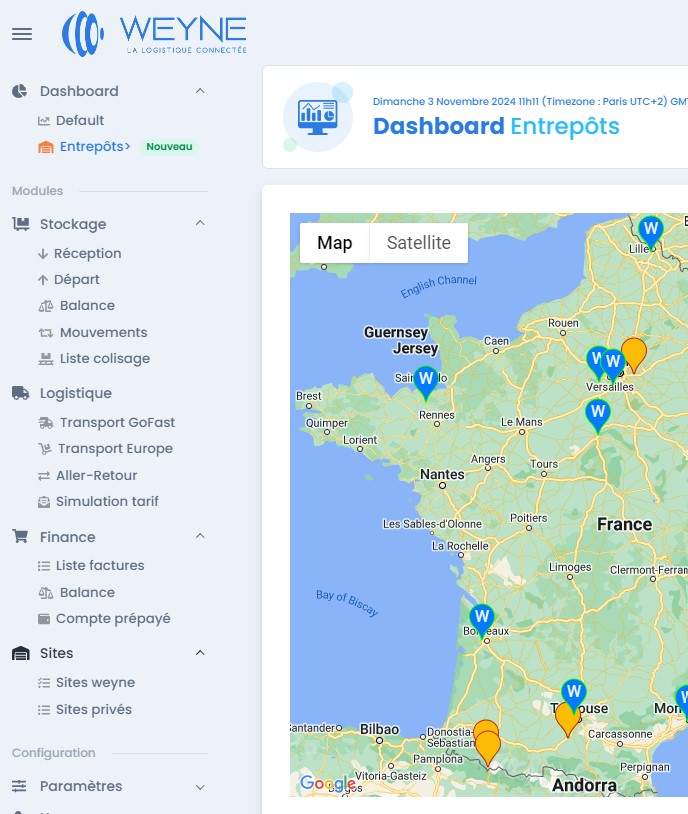Switch the map to Map view
688x814 pixels.
click(334, 243)
